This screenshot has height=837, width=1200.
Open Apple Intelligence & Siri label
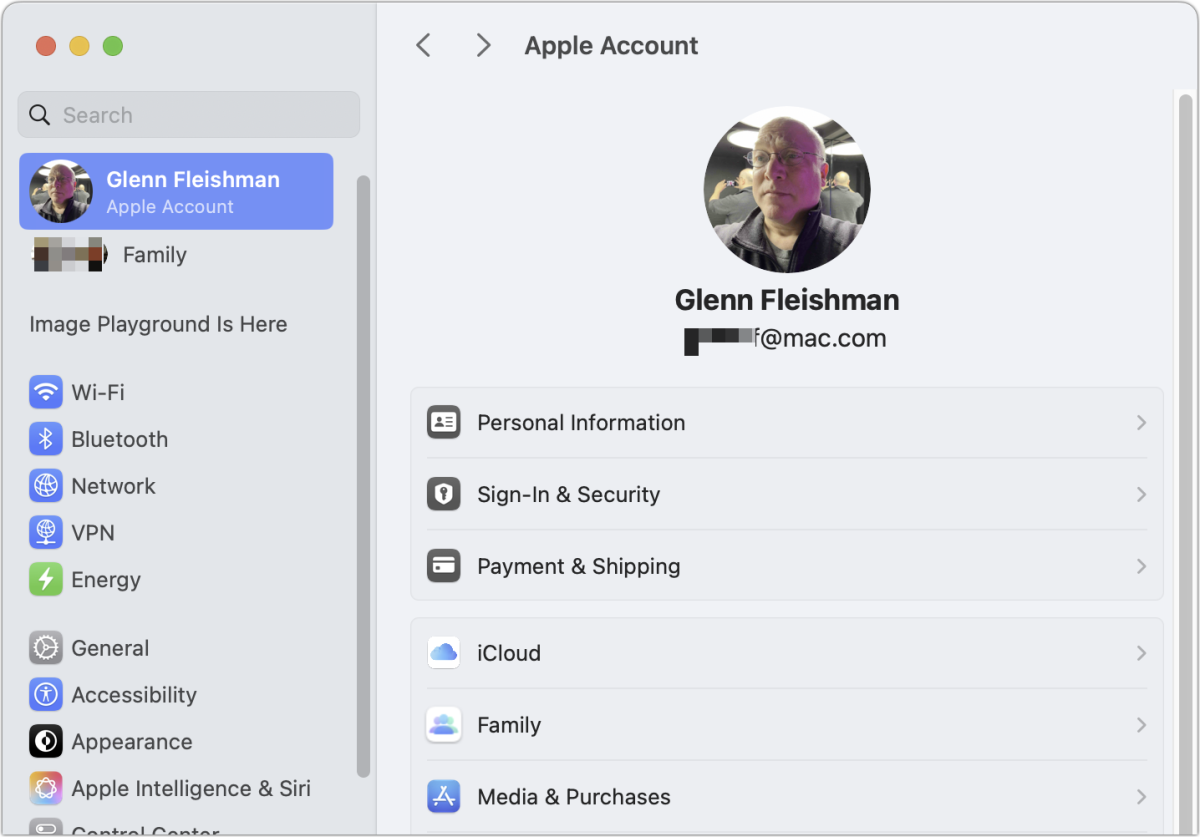click(191, 789)
